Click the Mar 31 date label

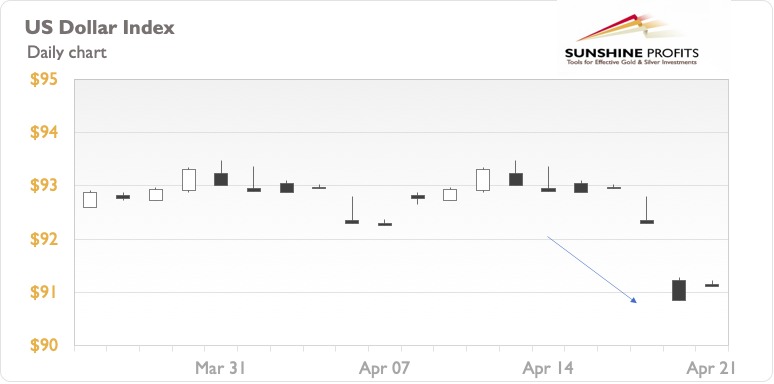tap(221, 368)
